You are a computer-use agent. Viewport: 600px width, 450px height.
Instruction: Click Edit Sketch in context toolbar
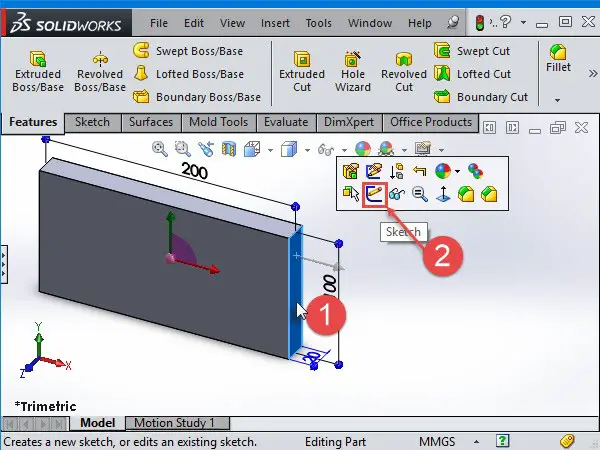pos(374,171)
